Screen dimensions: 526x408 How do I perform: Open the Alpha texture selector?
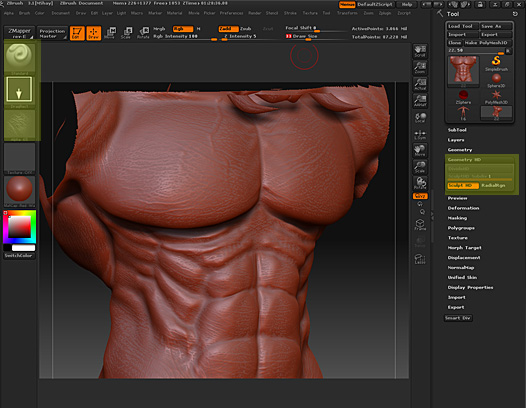click(19, 124)
